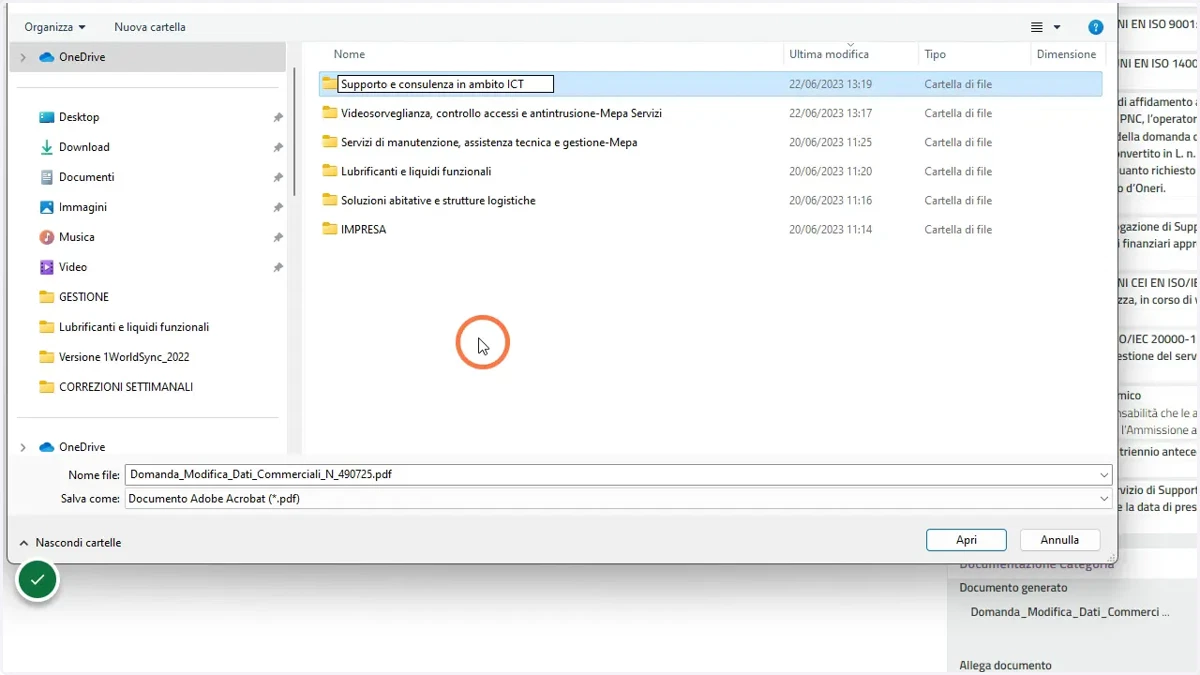This screenshot has height=675, width=1200.
Task: Open Documenti in the sidebar
Action: pyautogui.click(x=87, y=177)
